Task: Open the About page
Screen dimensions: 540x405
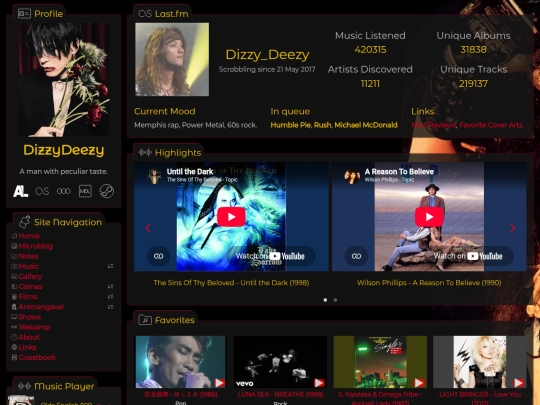Action: (29, 337)
